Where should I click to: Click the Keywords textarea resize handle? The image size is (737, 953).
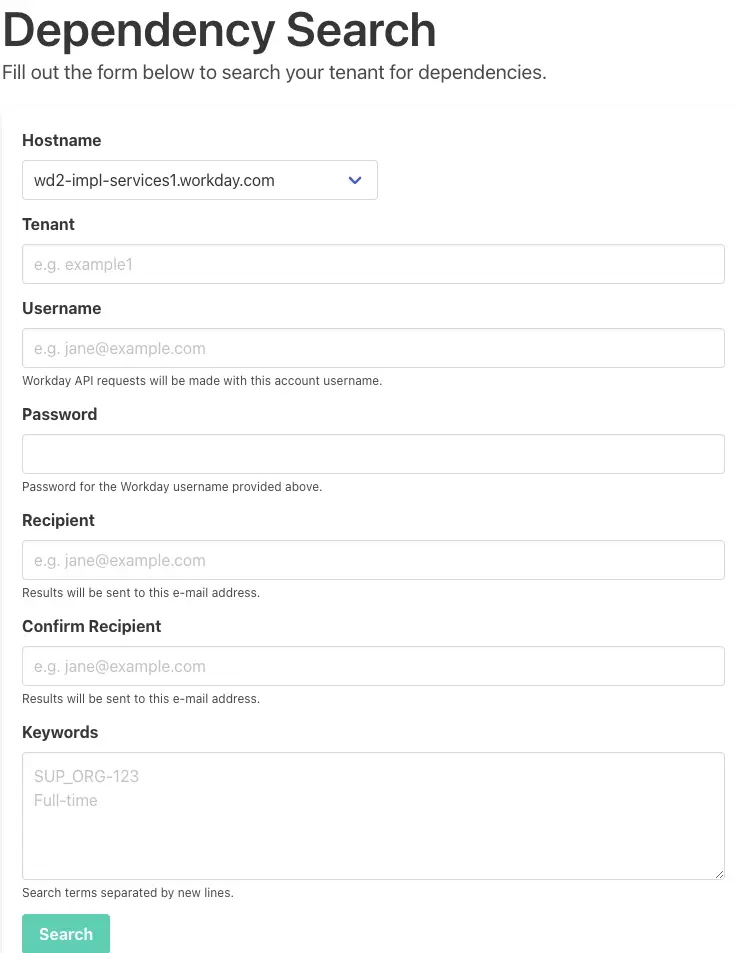[x=719, y=874]
